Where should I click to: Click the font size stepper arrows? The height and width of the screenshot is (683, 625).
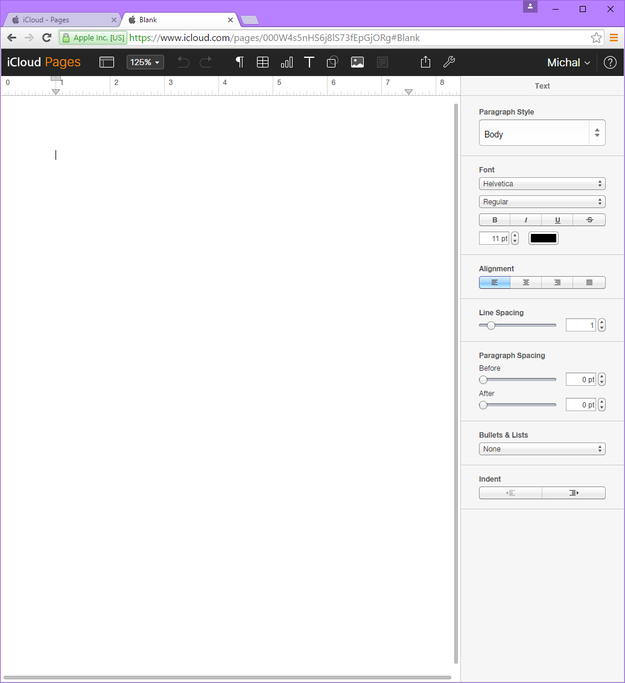point(515,238)
